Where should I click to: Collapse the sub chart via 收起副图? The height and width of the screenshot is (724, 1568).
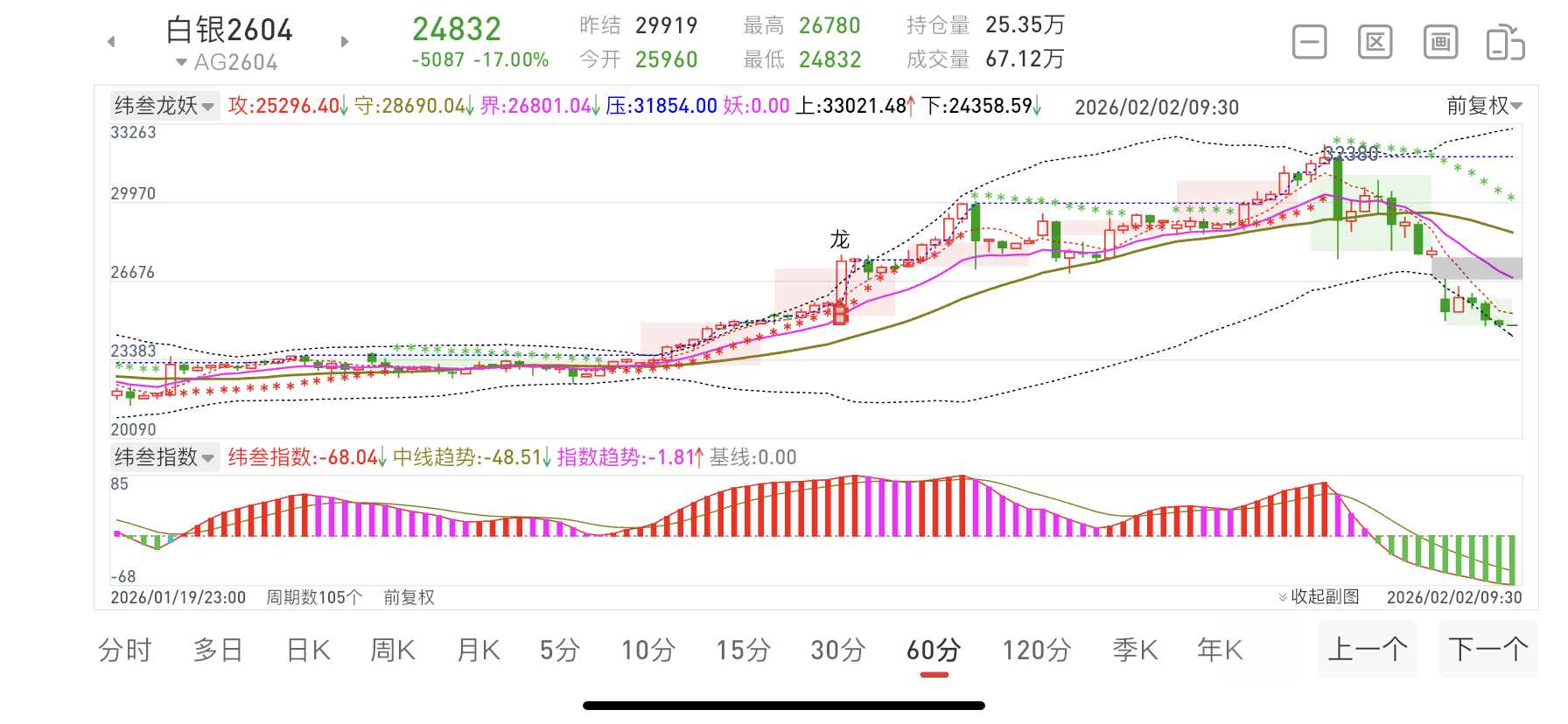pos(1319,596)
